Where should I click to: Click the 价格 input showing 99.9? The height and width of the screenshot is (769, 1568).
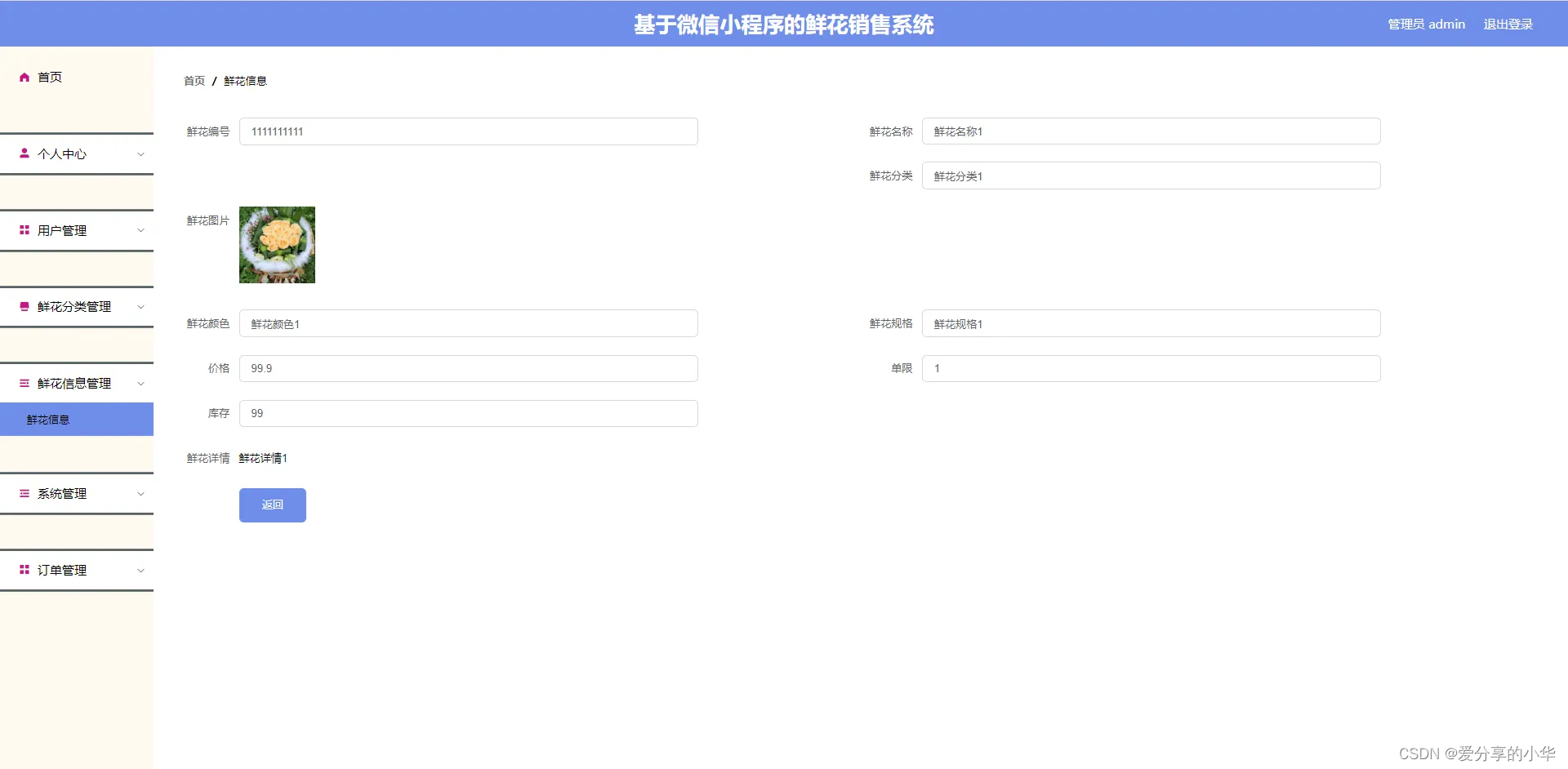469,368
